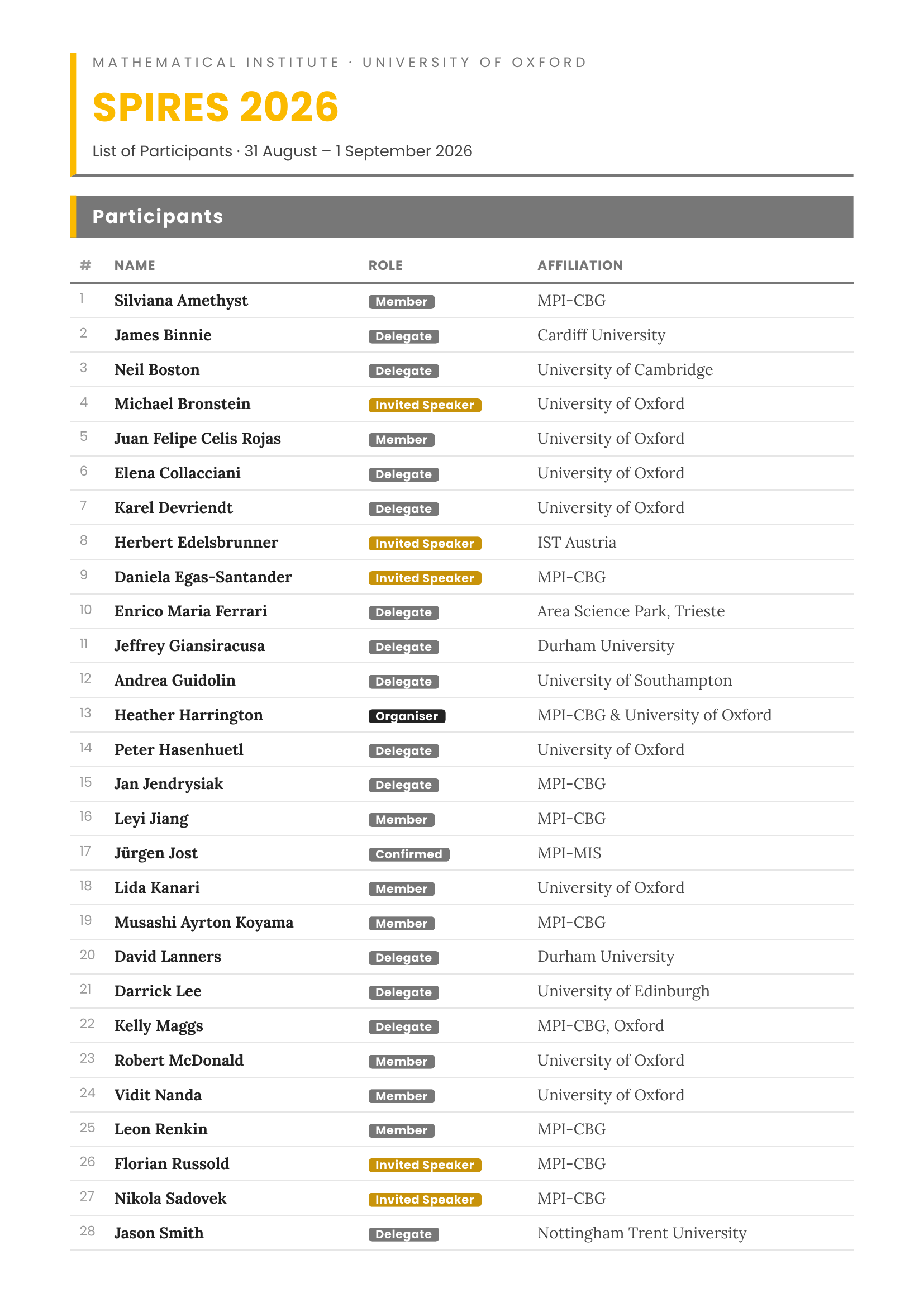Click the AFFILIATION column header
924x1307 pixels.
pyautogui.click(x=580, y=265)
